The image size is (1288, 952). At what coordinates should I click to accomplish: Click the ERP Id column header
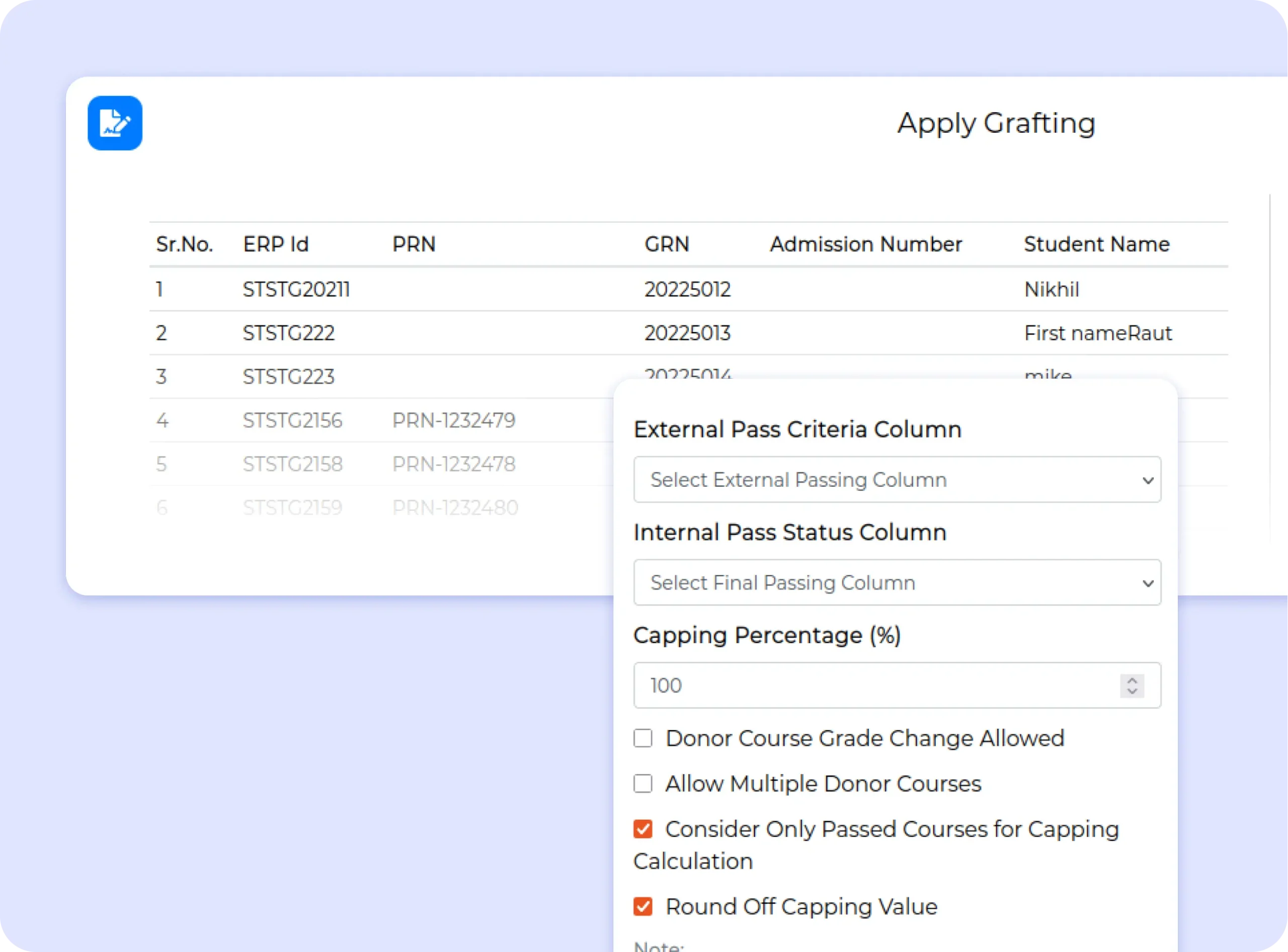(x=276, y=244)
